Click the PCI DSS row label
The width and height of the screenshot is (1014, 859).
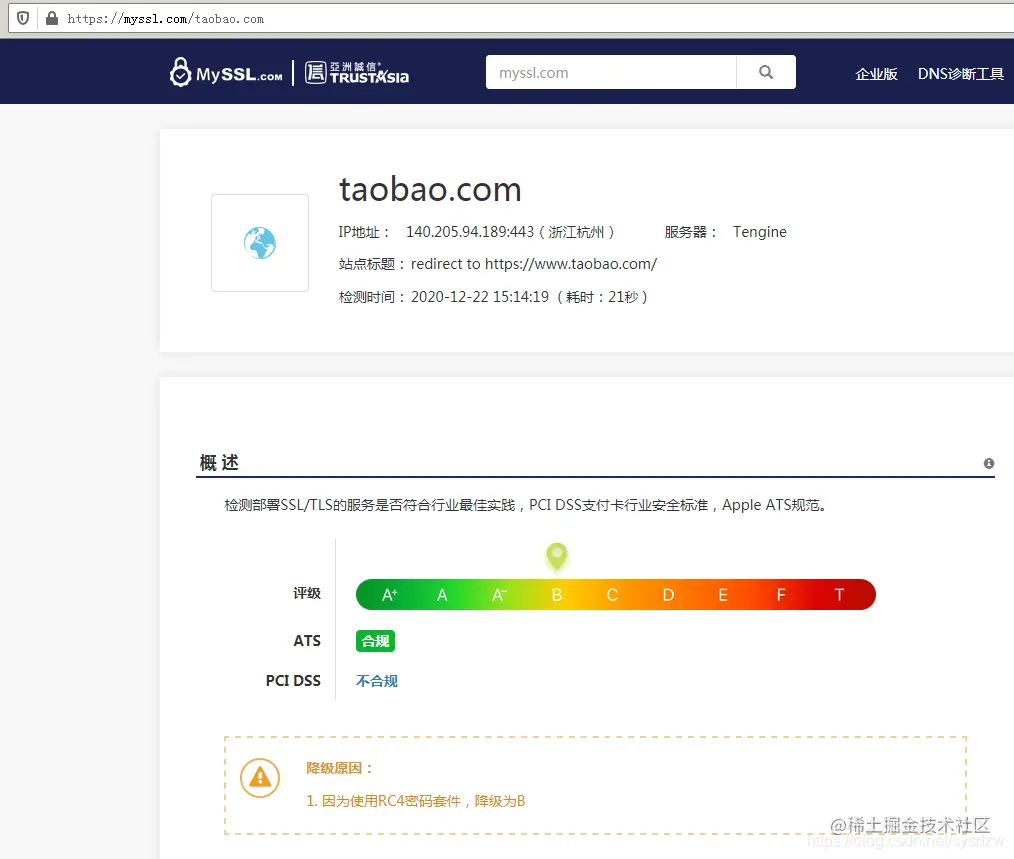pyautogui.click(x=293, y=680)
